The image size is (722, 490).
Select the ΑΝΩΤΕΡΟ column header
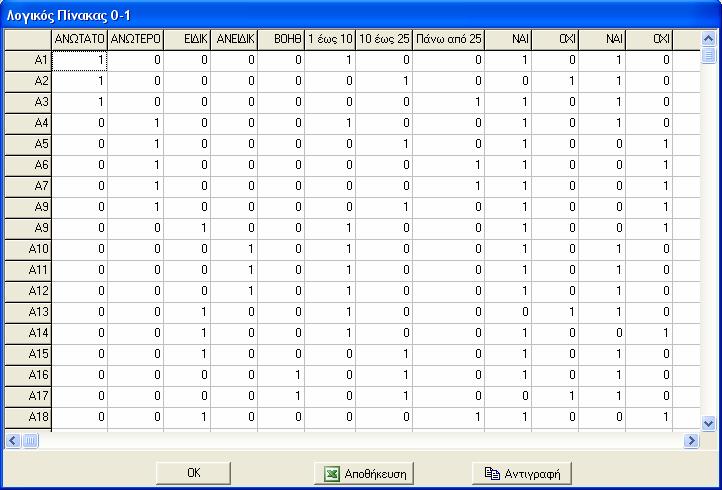click(136, 40)
